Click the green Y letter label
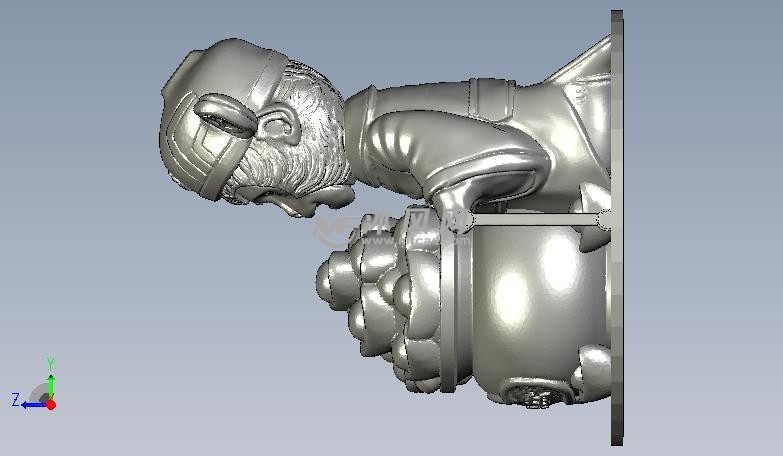This screenshot has height=456, width=783. click(x=50, y=363)
